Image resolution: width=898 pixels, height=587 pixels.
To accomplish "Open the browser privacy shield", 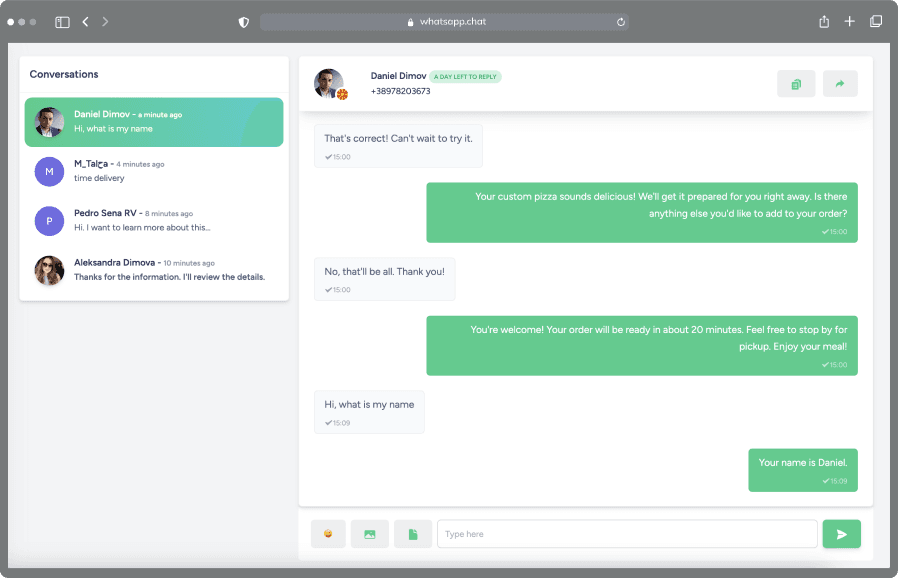I will pos(243,20).
